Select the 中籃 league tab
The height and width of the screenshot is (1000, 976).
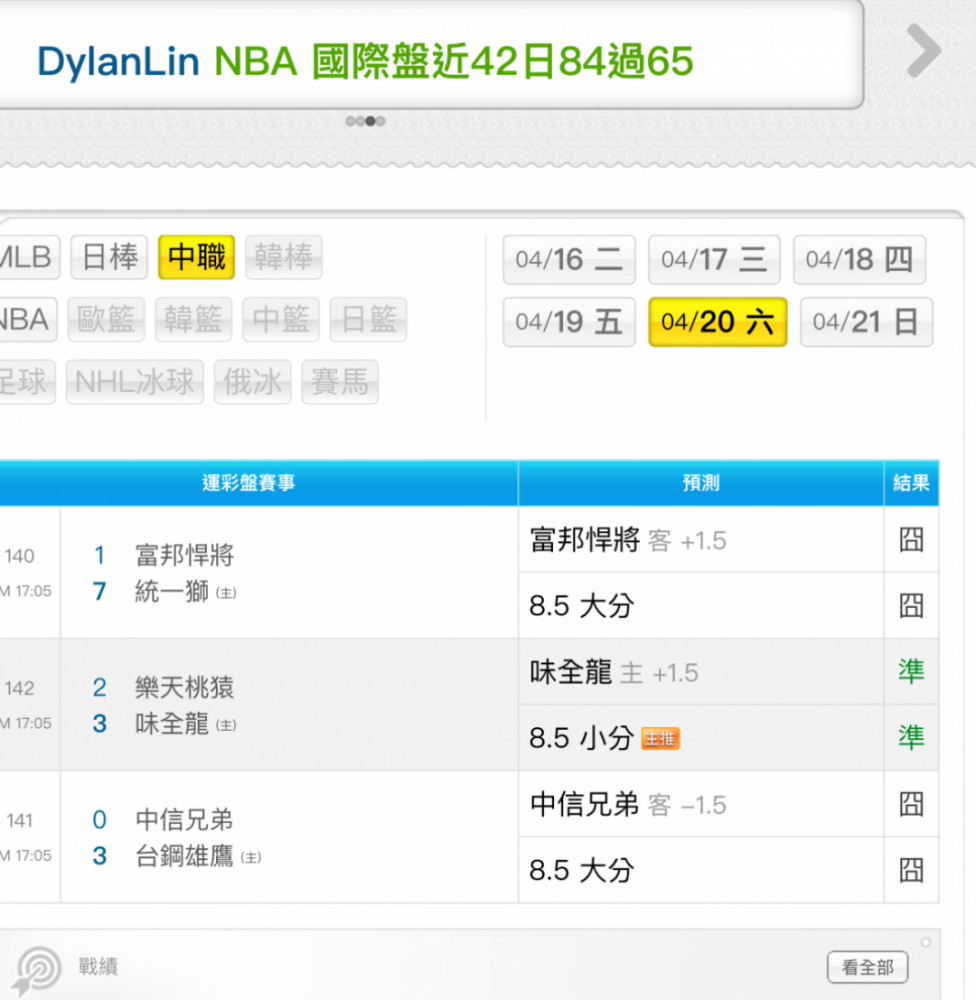tap(281, 320)
